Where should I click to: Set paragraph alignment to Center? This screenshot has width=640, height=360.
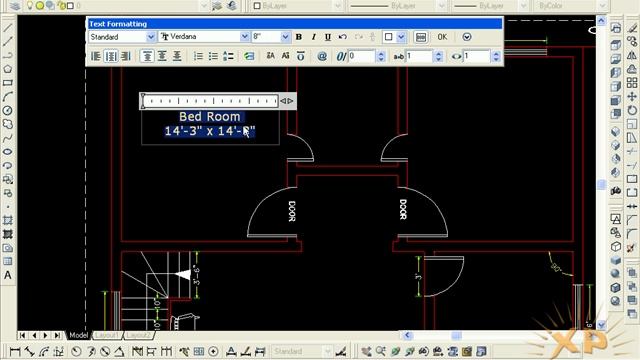(111, 56)
